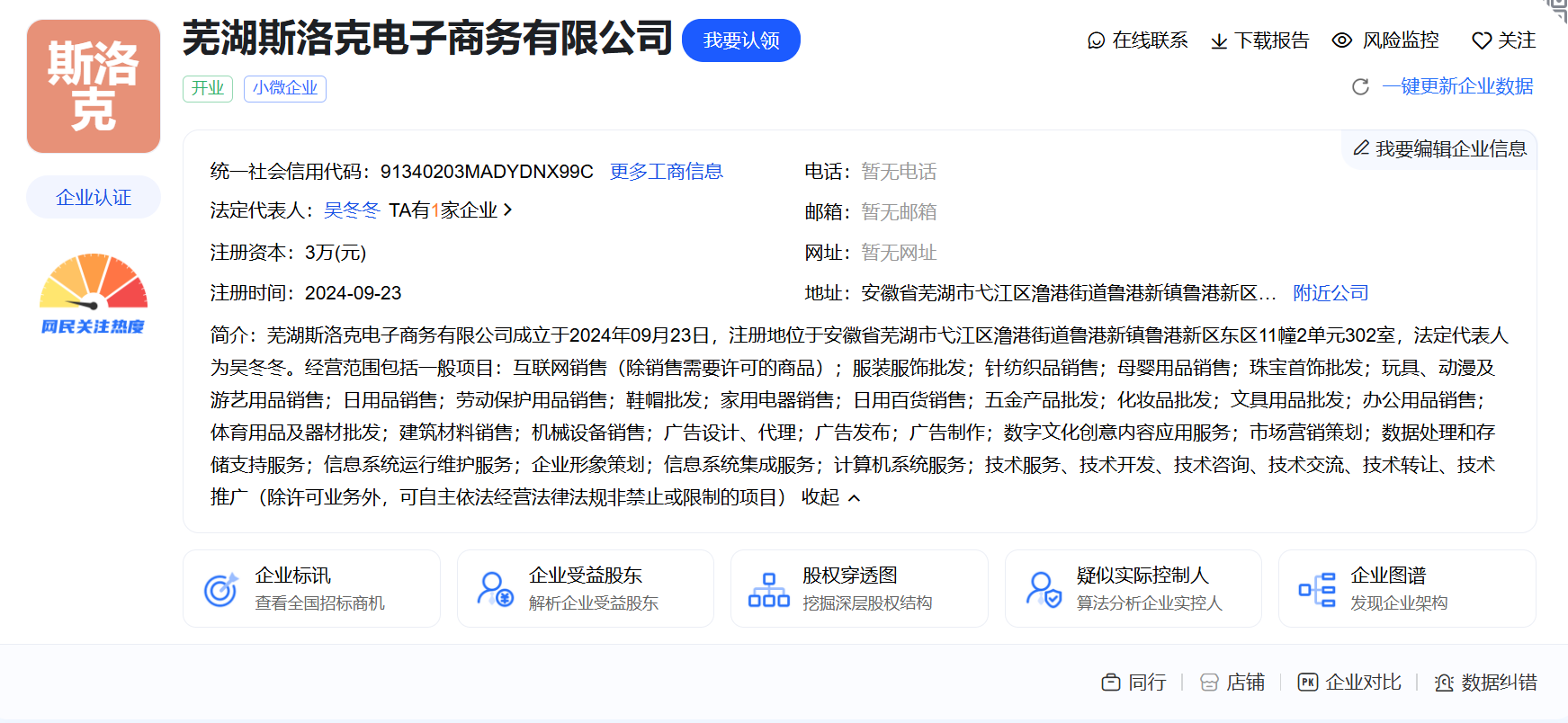Open the 更多工商信息 link
The width and height of the screenshot is (1568, 723).
pos(667,171)
